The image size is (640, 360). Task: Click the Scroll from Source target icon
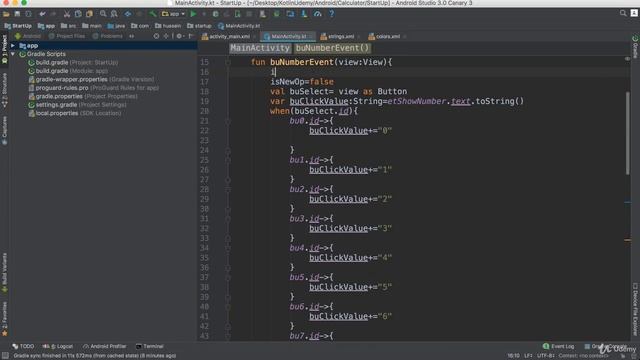156,36
